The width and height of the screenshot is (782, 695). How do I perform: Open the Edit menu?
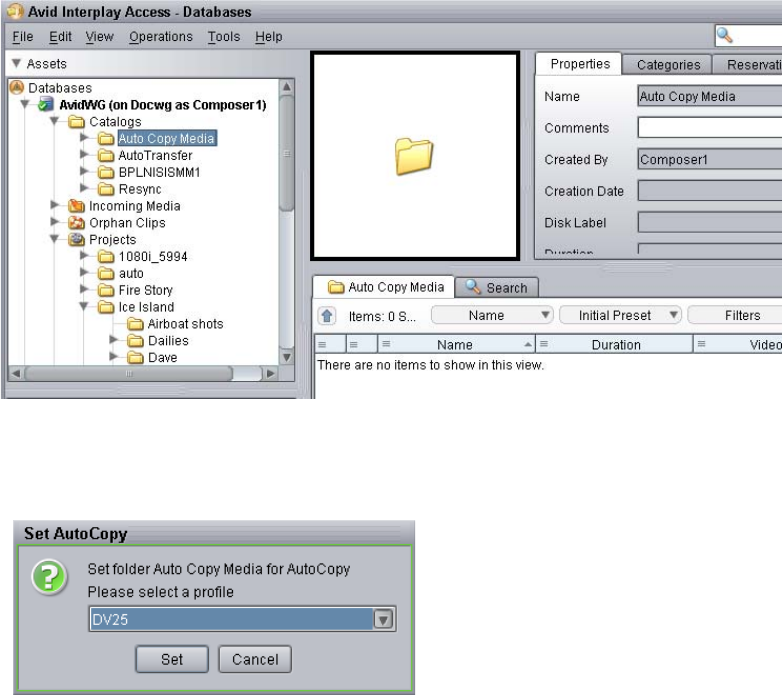pyautogui.click(x=60, y=37)
